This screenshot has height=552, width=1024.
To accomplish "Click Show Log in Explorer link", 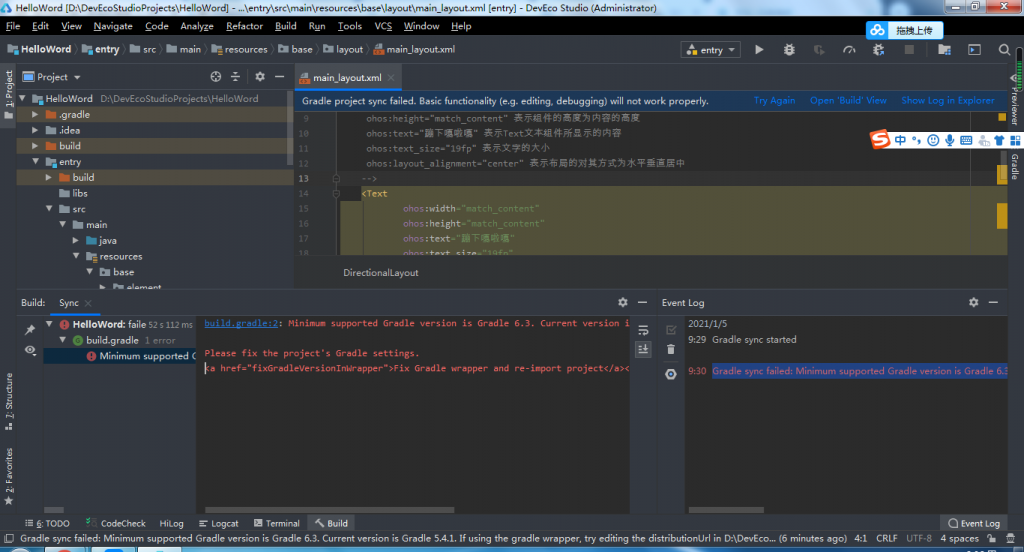I will click(948, 101).
